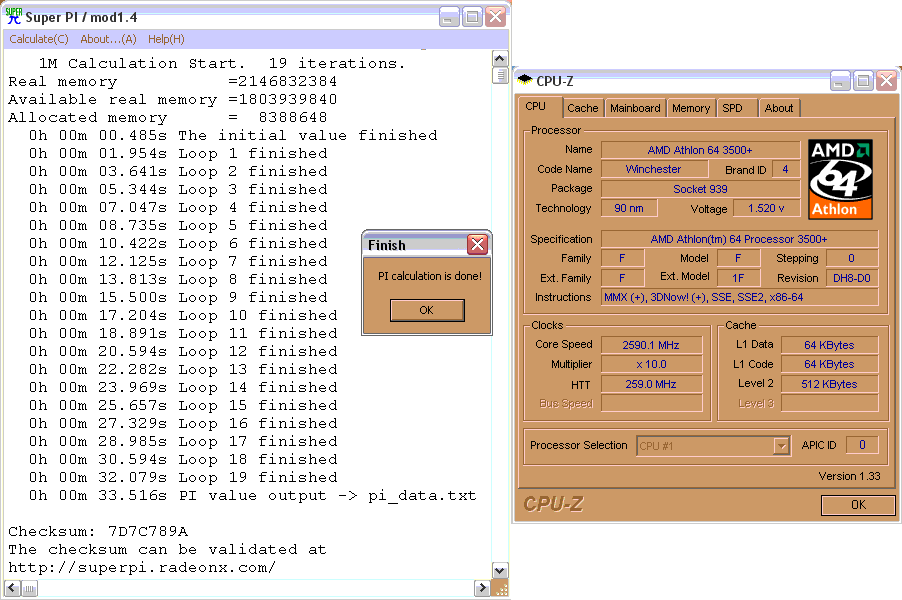This screenshot has width=902, height=600.
Task: Expand the Processor Selection dropdown arrow
Action: pos(781,446)
